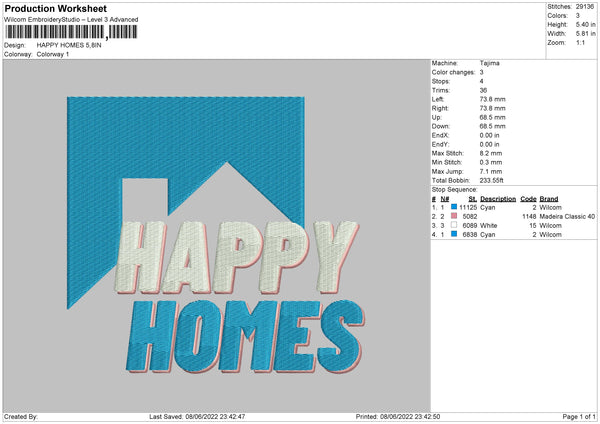Image resolution: width=600 pixels, height=424 pixels.
Task: Click the stitch count 11125 in stop 1
Action: [468, 207]
